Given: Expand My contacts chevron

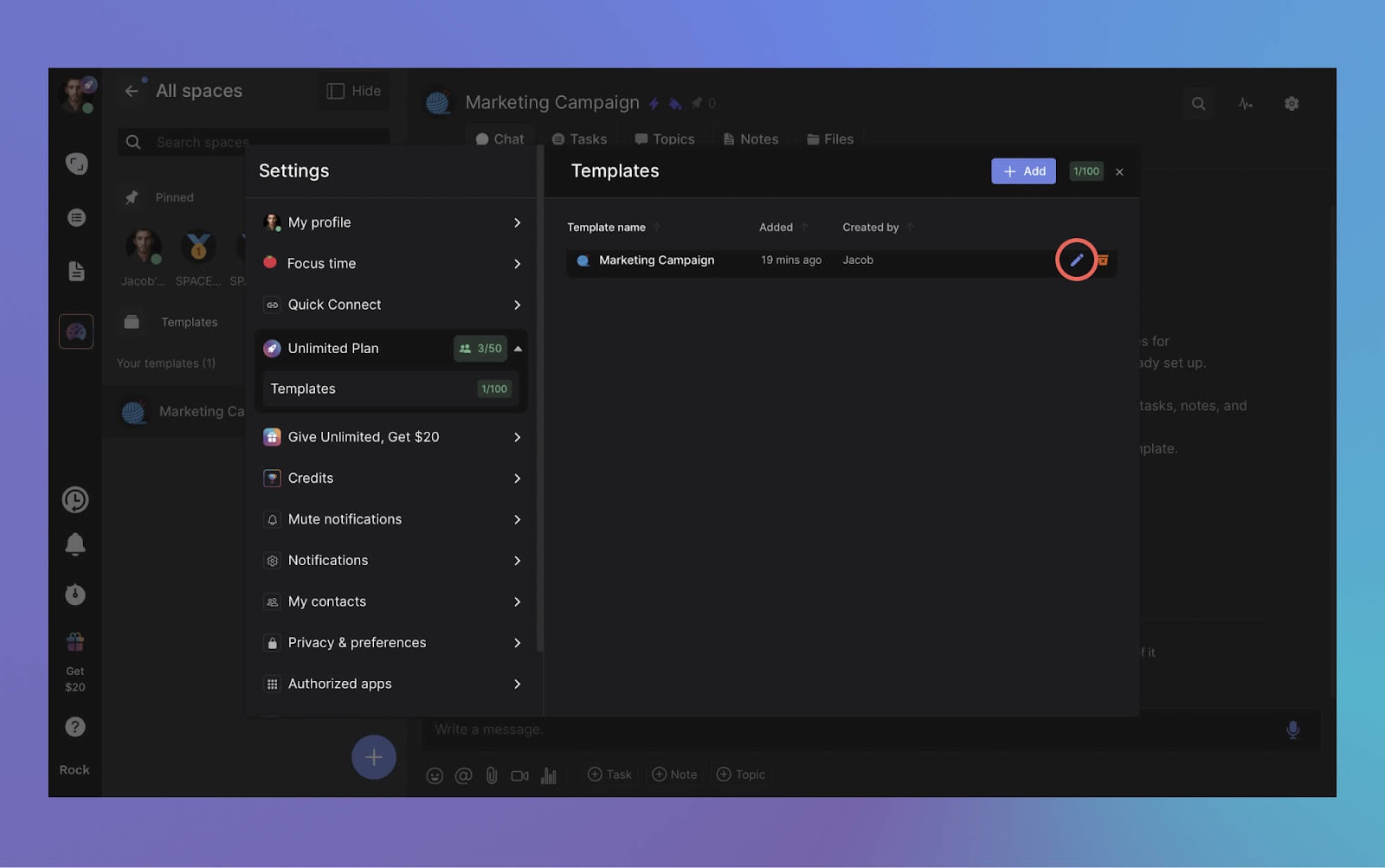Looking at the screenshot, I should click(517, 601).
